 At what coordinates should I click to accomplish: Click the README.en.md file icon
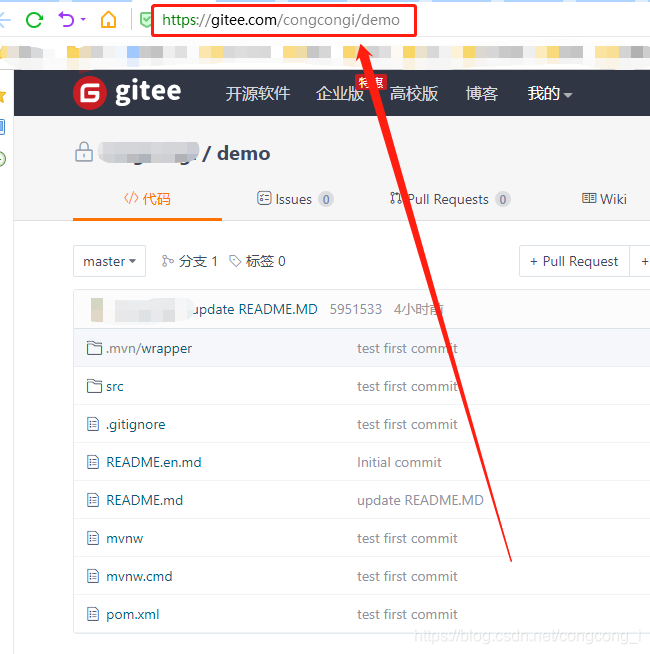point(93,462)
